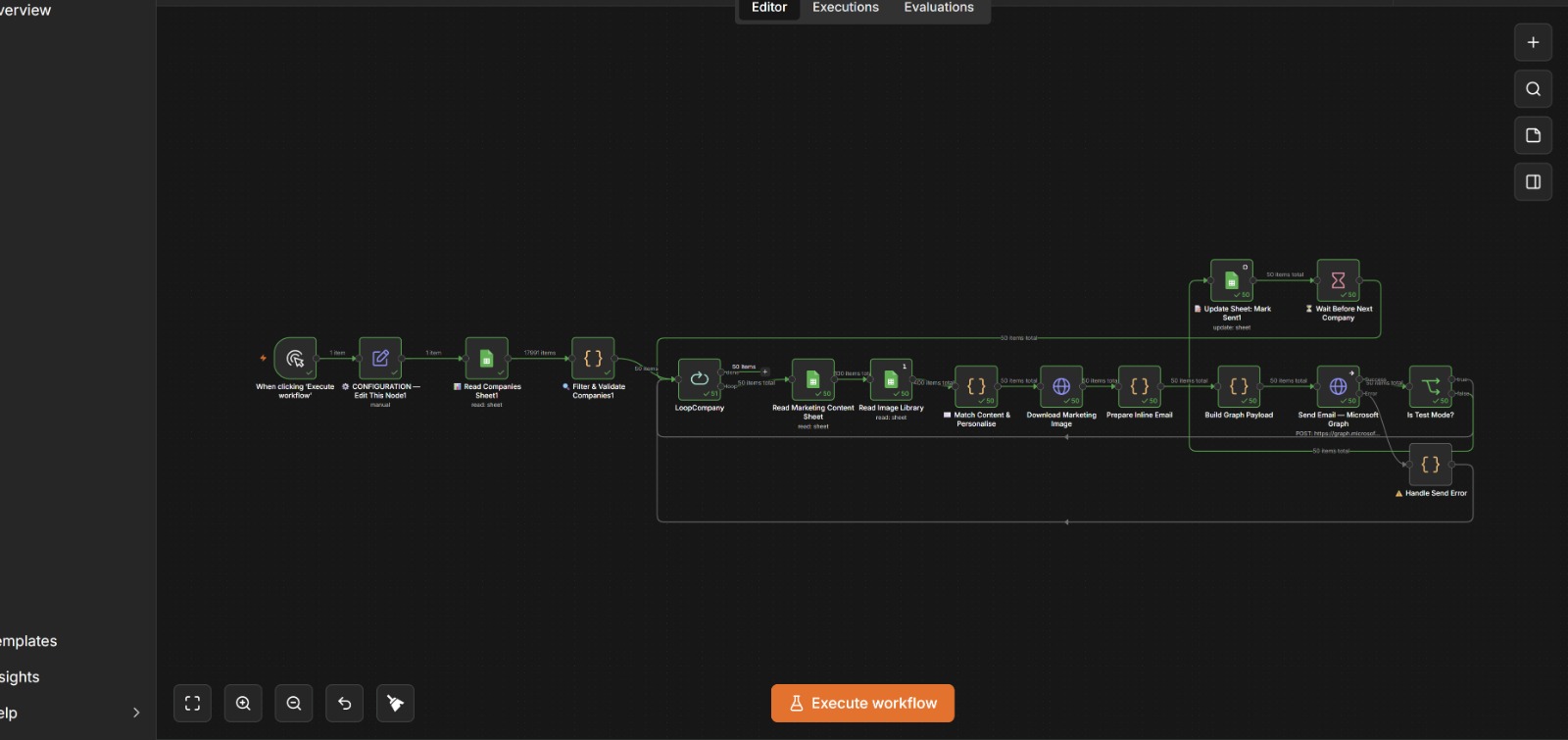
Task: Switch to the Executions tab
Action: click(x=846, y=8)
